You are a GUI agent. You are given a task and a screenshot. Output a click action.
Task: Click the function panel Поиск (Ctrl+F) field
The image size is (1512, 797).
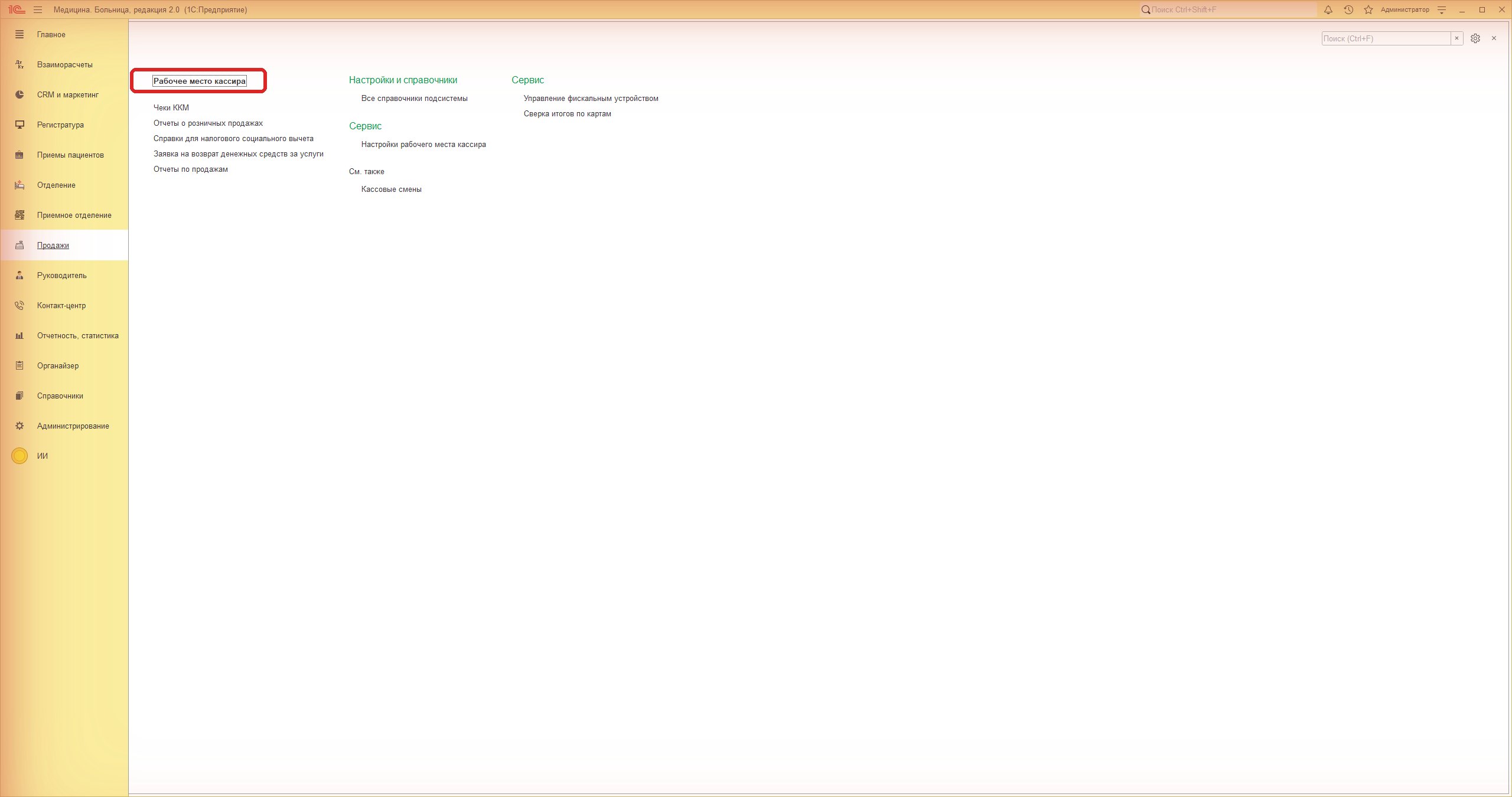(x=1386, y=38)
